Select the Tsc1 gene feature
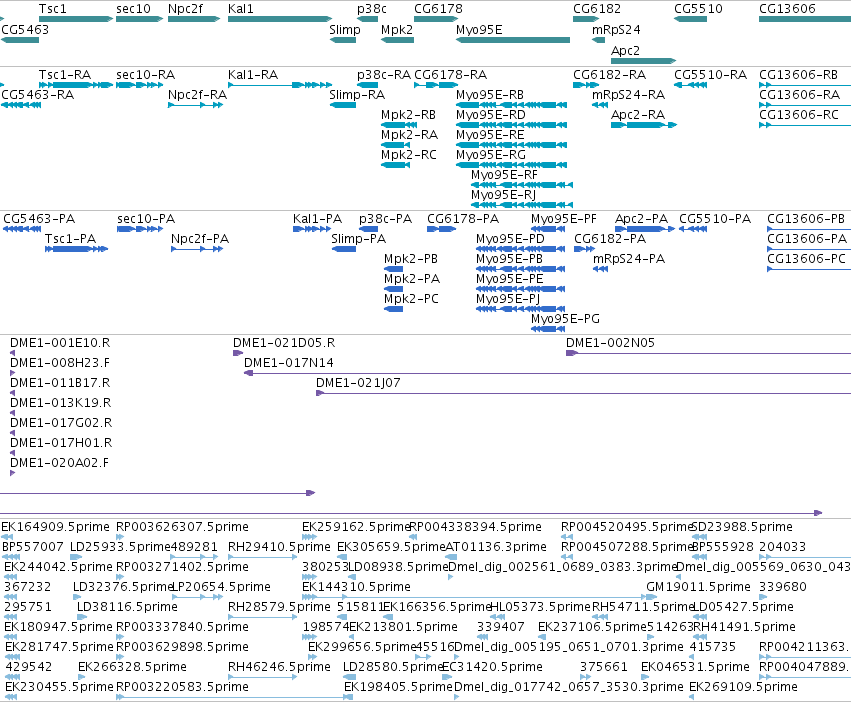 pos(76,19)
